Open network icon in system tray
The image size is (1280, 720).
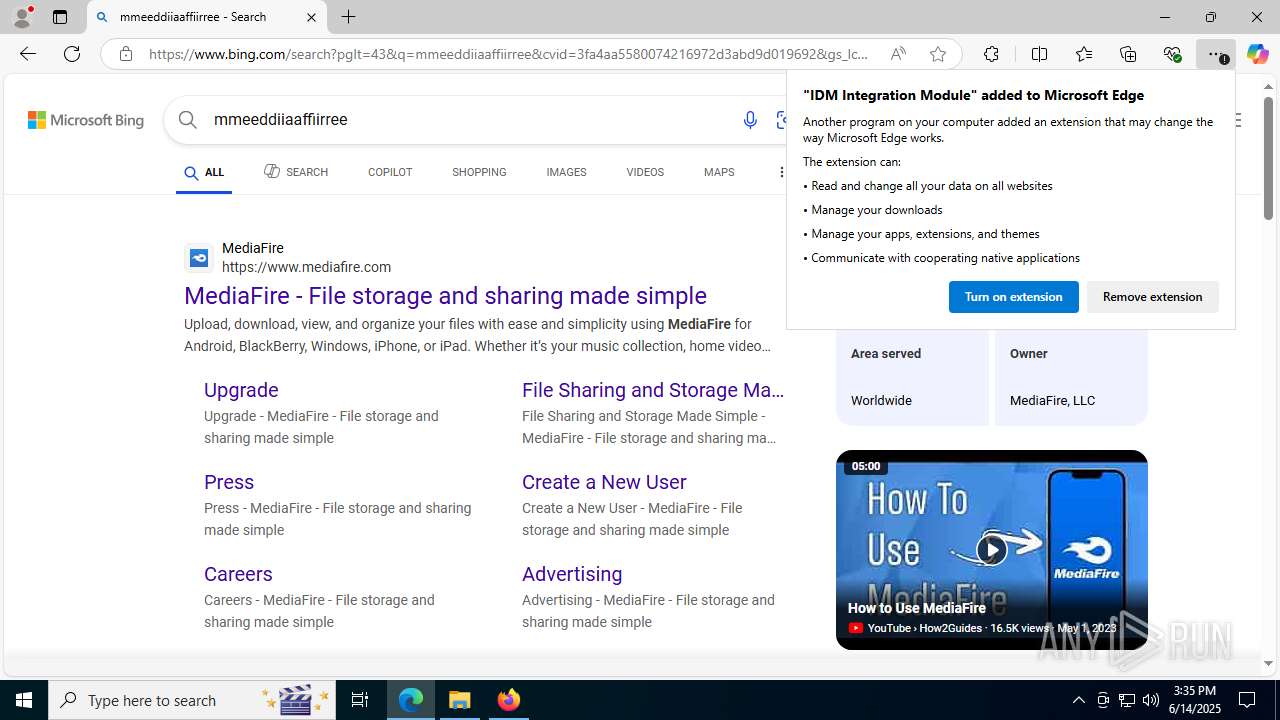point(1126,700)
